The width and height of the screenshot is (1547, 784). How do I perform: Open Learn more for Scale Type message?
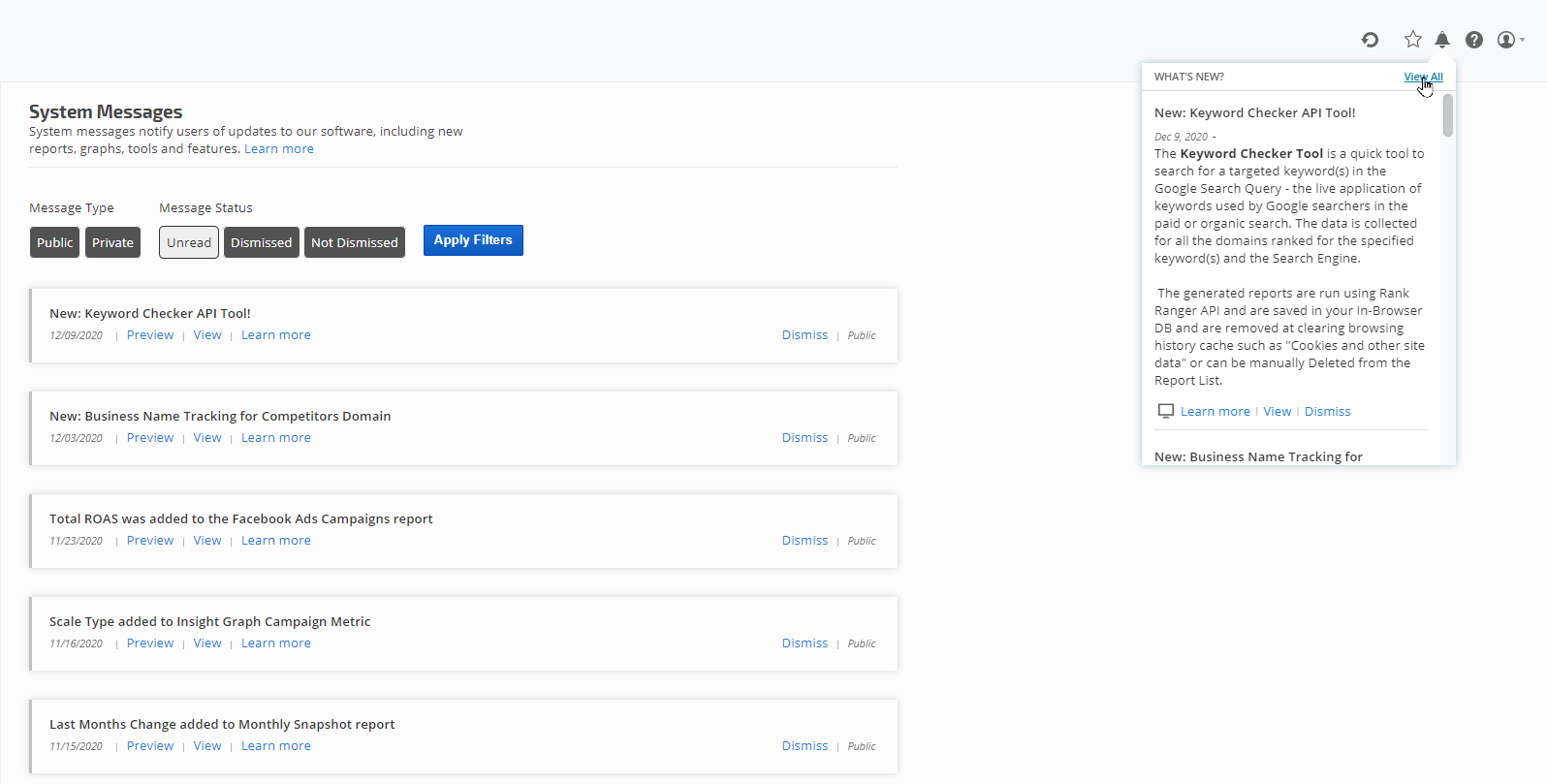276,643
